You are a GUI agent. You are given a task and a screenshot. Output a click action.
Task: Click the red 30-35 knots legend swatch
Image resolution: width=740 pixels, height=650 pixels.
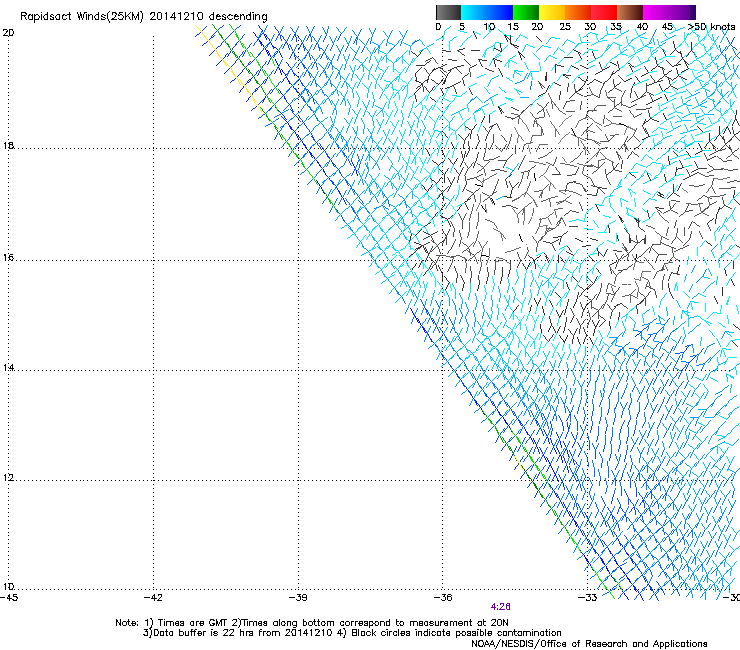[x=604, y=12]
